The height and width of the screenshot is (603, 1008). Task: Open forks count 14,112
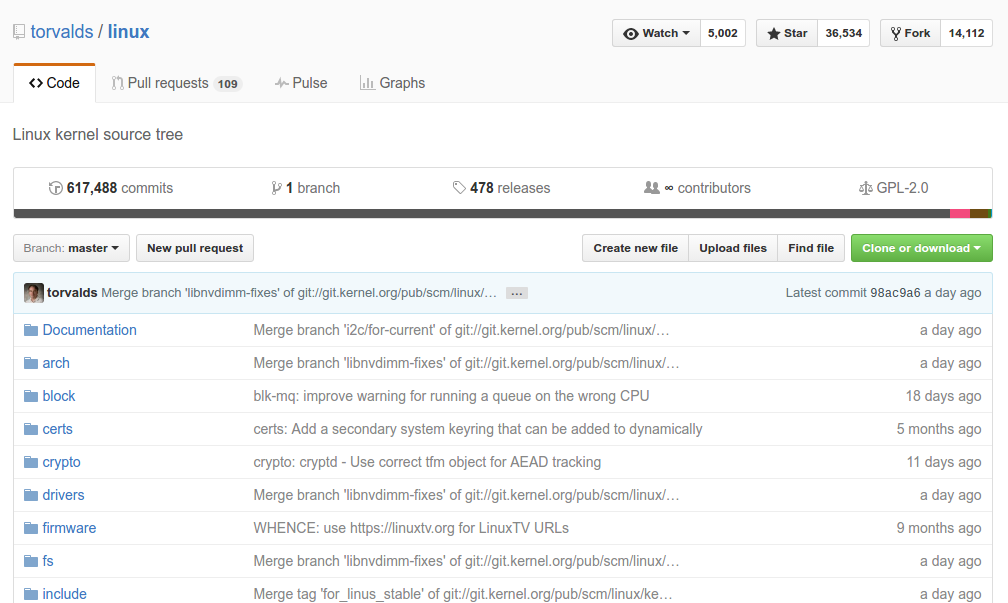pyautogui.click(x=966, y=33)
